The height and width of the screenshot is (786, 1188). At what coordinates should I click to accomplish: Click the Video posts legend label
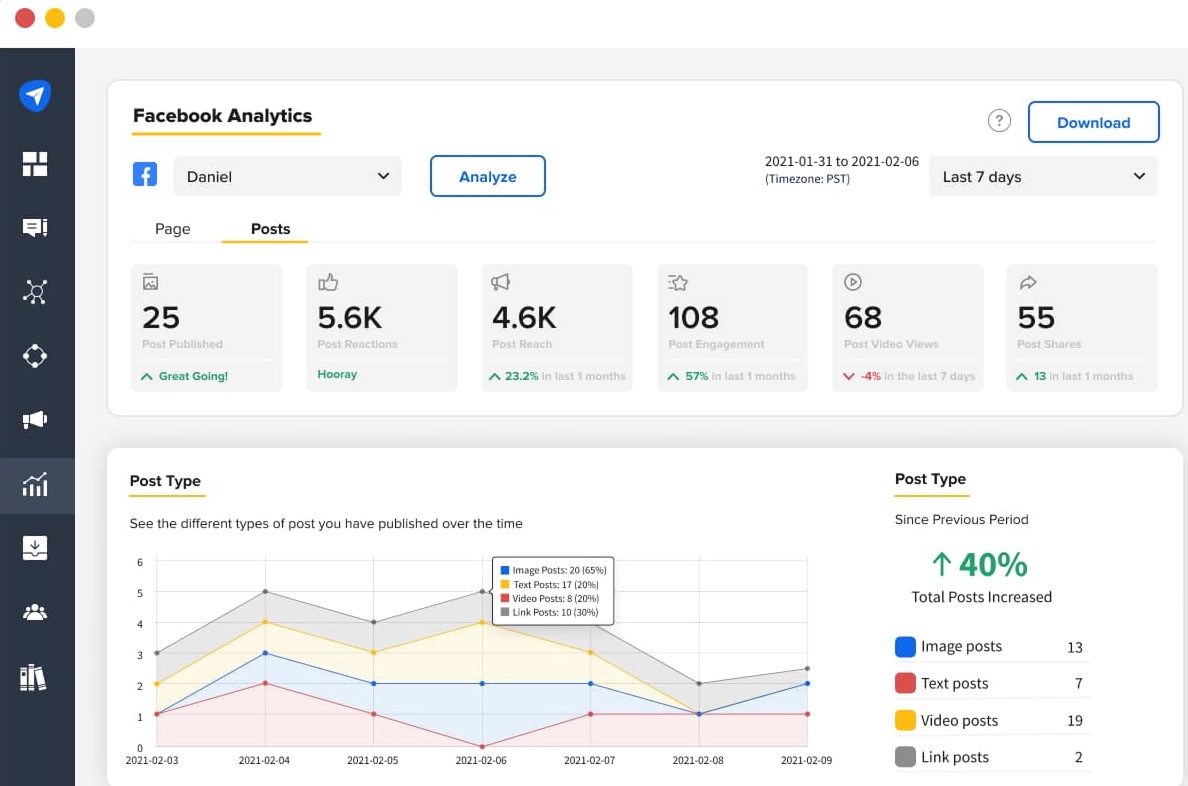pyautogui.click(x=959, y=720)
